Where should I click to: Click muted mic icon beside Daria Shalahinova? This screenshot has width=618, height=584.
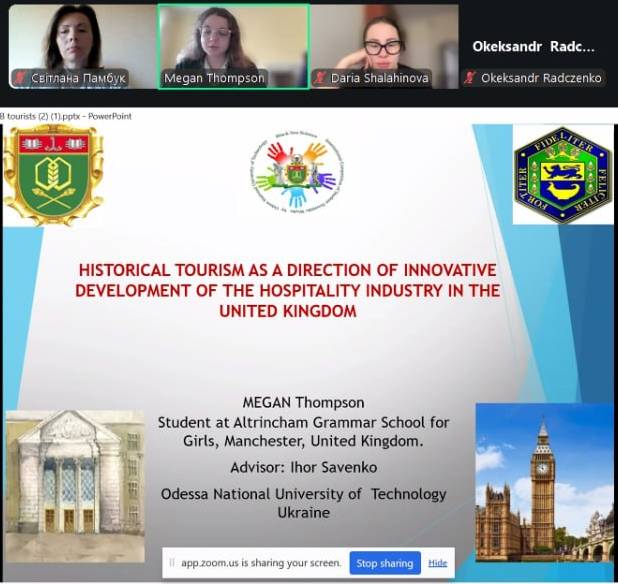pyautogui.click(x=321, y=78)
